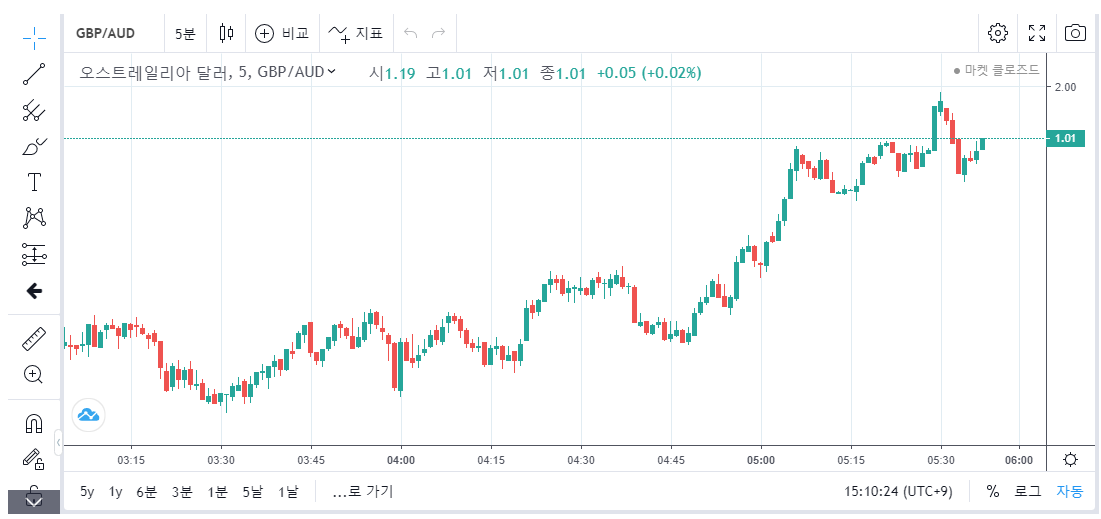Image resolution: width=1101 pixels, height=519 pixels.
Task: Expand the GBP/AUD legend chevron
Action: 332,71
